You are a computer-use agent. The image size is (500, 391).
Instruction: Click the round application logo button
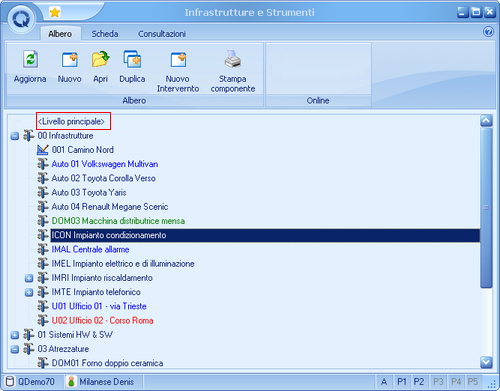click(21, 19)
